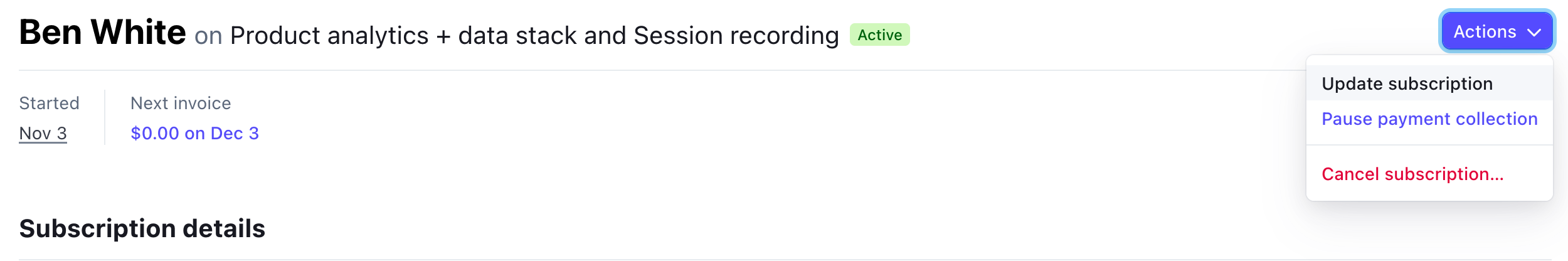The height and width of the screenshot is (261, 1568).
Task: Click the Started label
Action: [49, 103]
